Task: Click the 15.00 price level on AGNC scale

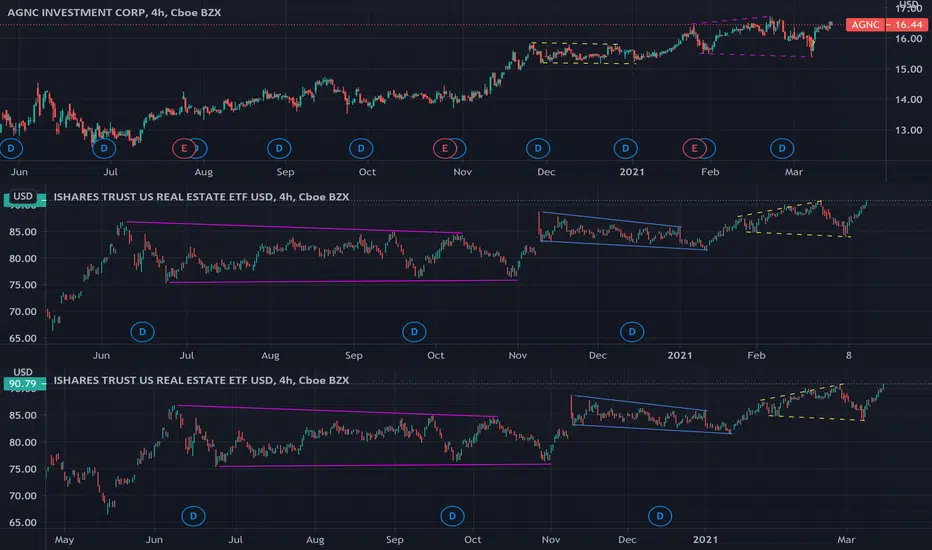Action: click(908, 69)
